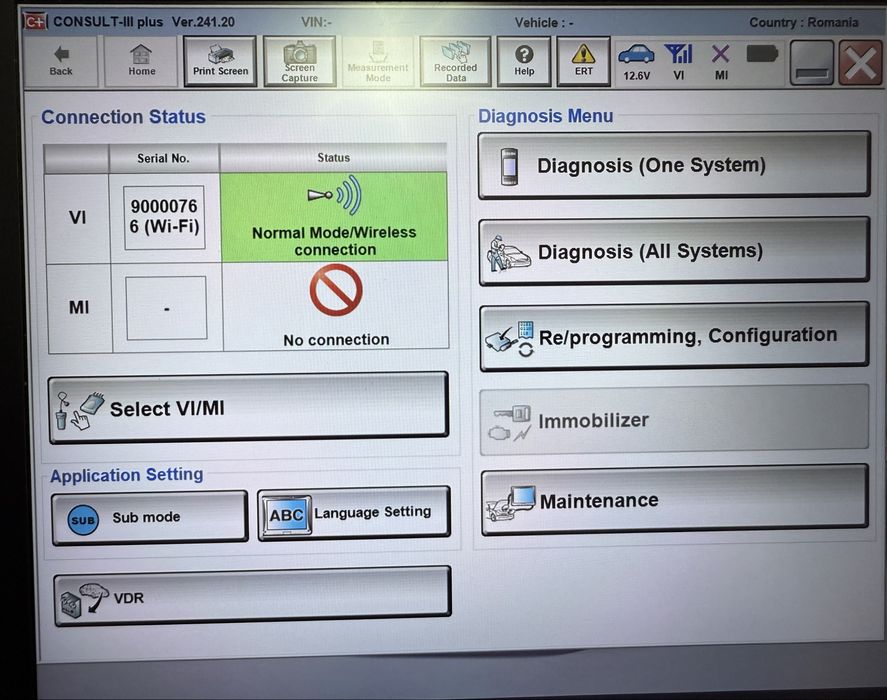Select the Immobilizer option

(674, 420)
